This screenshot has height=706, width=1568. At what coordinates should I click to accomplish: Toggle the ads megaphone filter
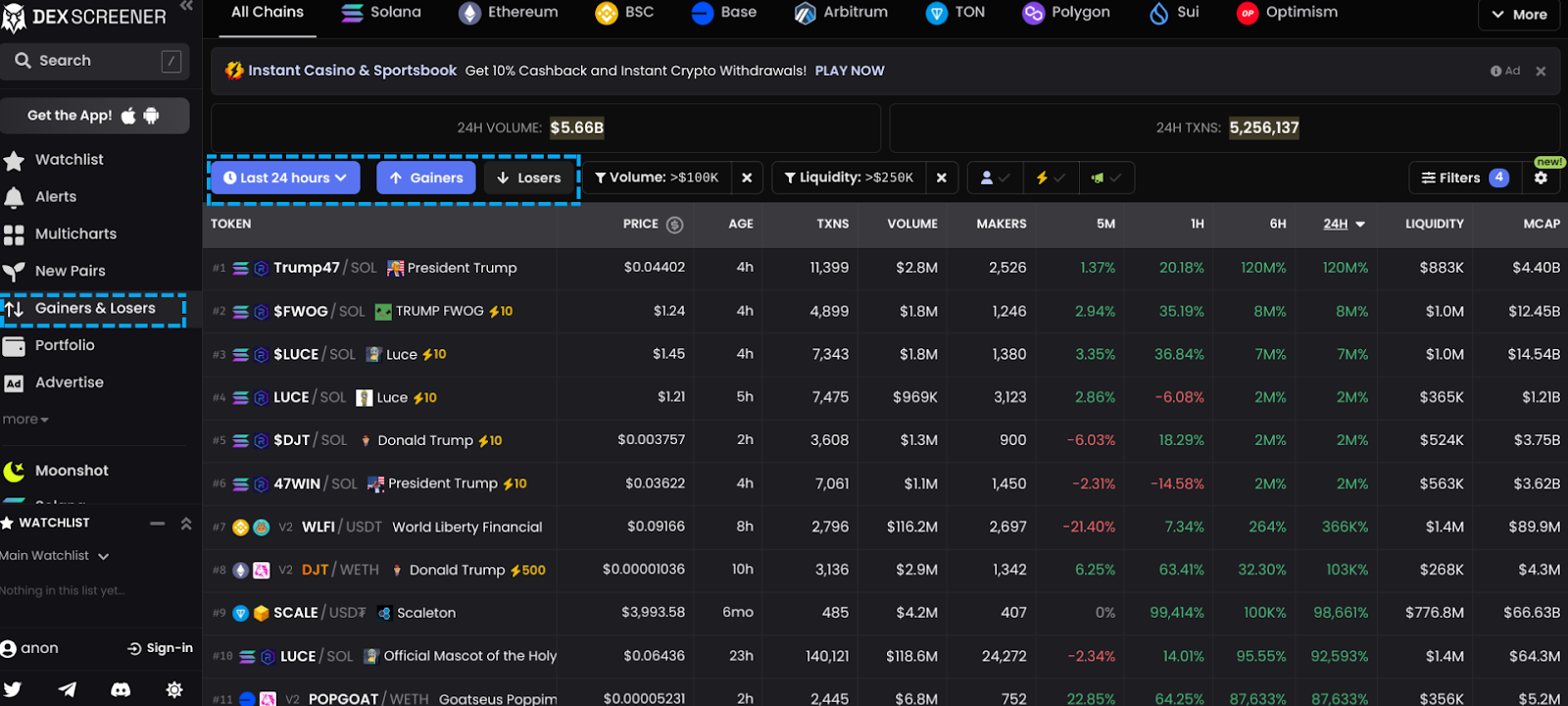point(1106,178)
